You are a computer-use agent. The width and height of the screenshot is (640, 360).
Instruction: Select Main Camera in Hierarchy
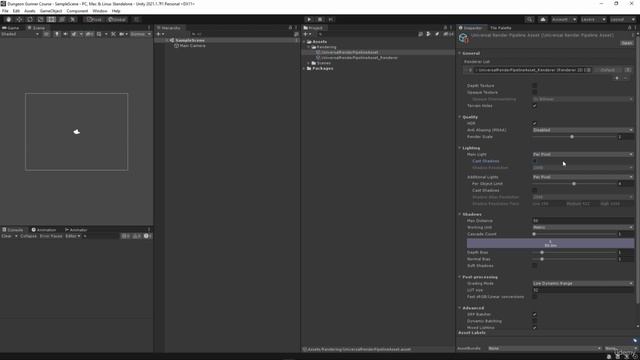click(x=193, y=46)
